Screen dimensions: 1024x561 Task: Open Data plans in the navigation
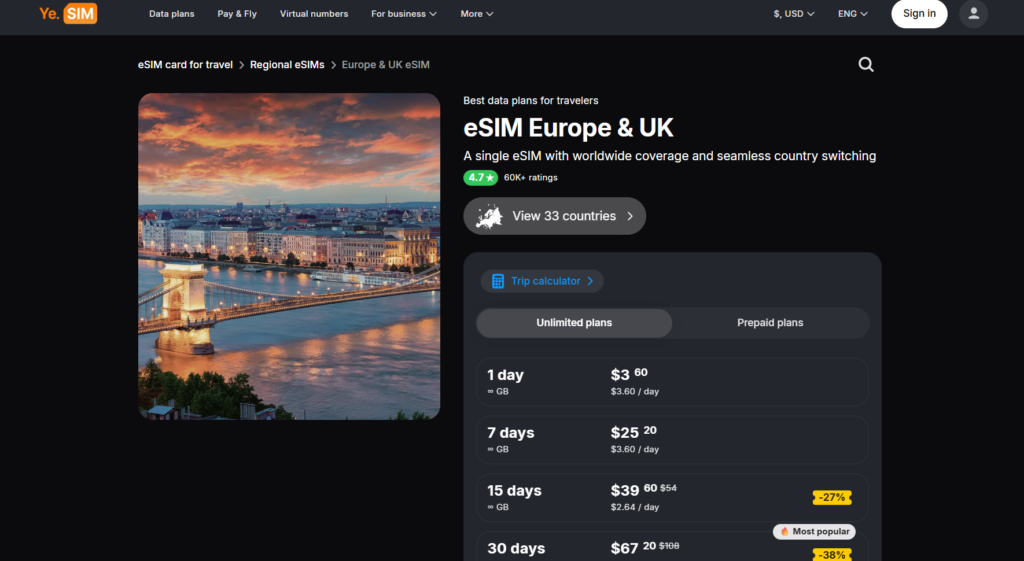click(x=172, y=14)
